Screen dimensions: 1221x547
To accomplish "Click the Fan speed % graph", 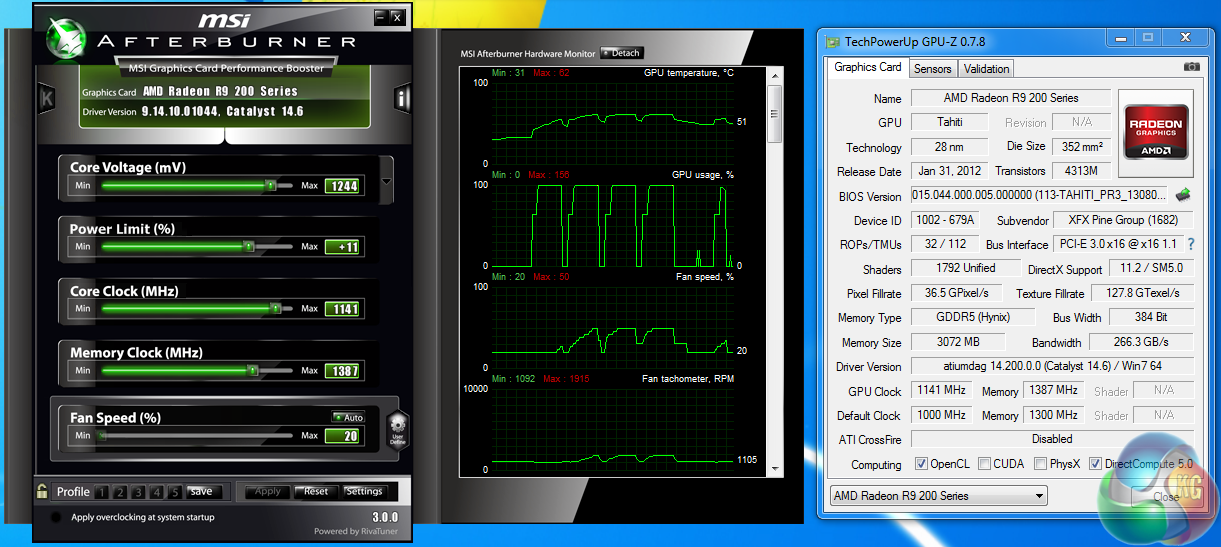I will click(x=613, y=326).
